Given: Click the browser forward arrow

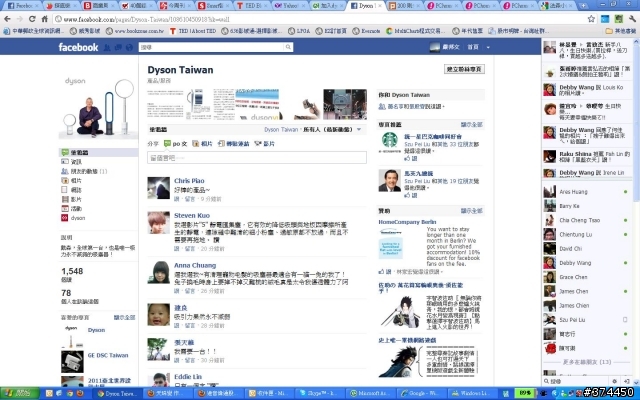Looking at the screenshot, I should pyautogui.click(x=19, y=19).
